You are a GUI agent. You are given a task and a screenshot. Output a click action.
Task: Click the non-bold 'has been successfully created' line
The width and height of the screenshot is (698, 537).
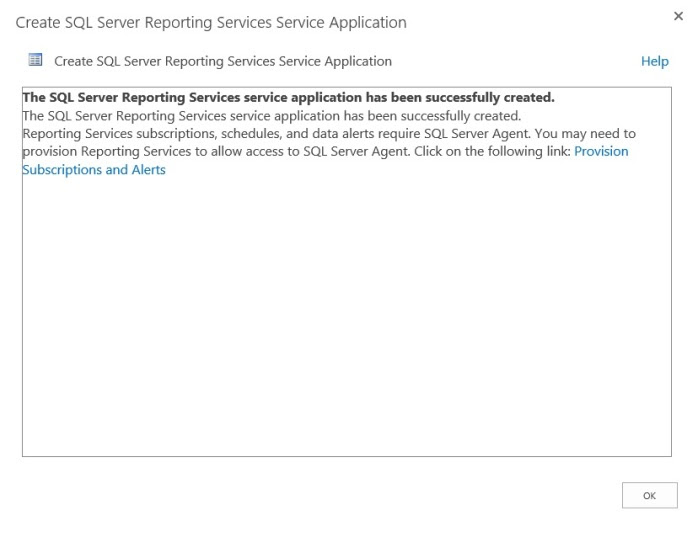click(x=272, y=116)
